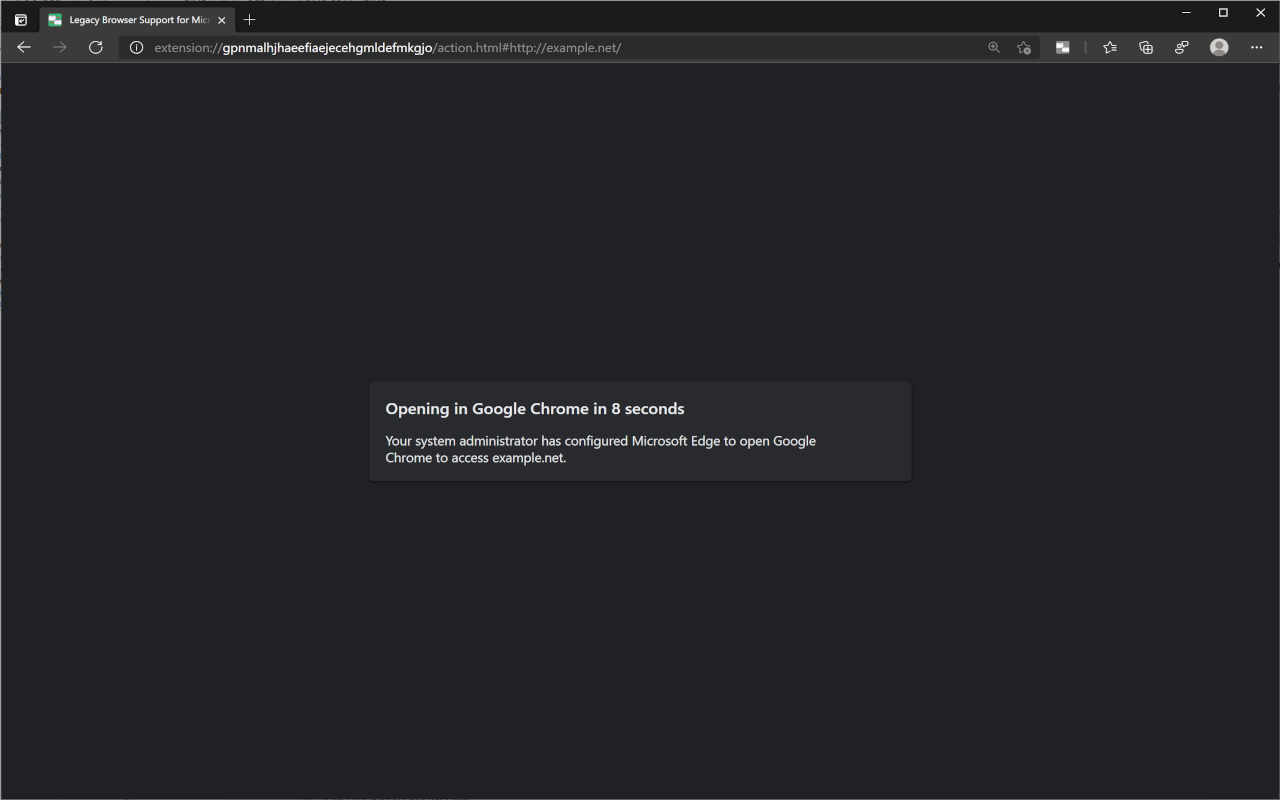Viewport: 1280px width, 800px height.
Task: Select the 'Opening in Google Chrome' heading
Action: click(x=535, y=409)
